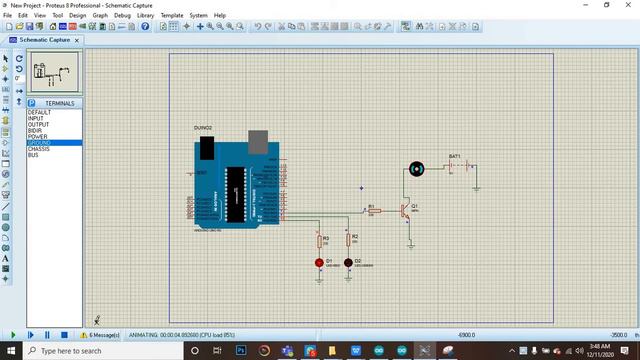Click the Rotate Clockwise icon
Viewport: 640px width, 360px height.
click(x=19, y=58)
